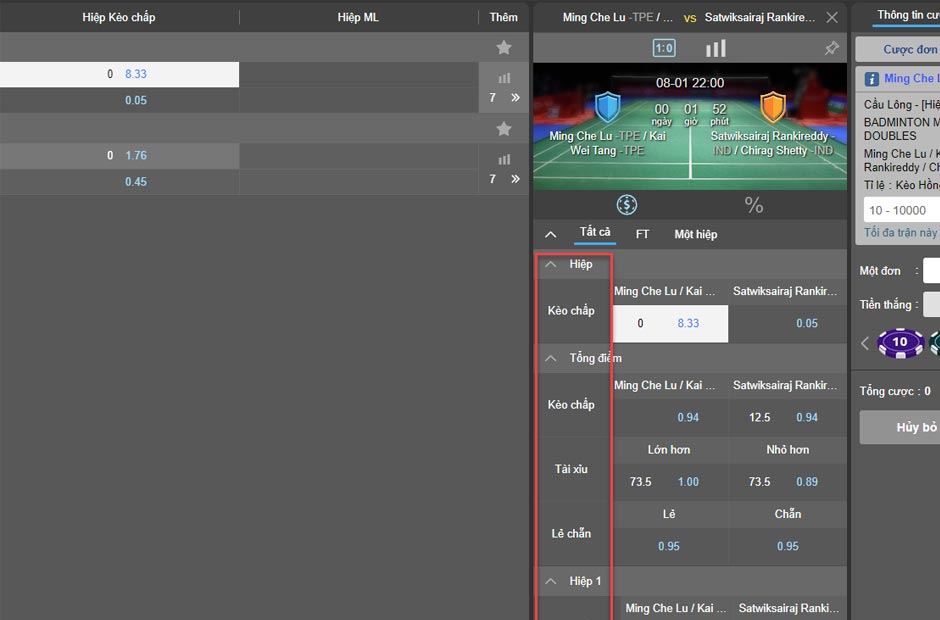The height and width of the screenshot is (620, 940).
Task: Select the Cược đơn tab
Action: (898, 49)
